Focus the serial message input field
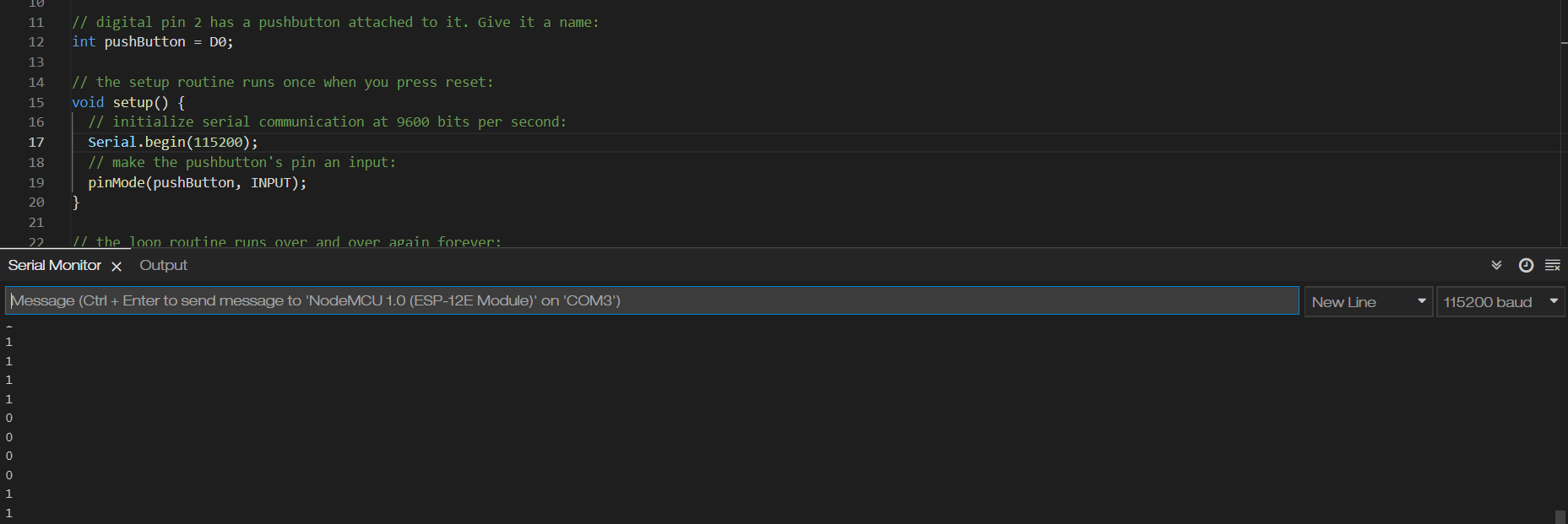This screenshot has width=1568, height=524. 652,300
